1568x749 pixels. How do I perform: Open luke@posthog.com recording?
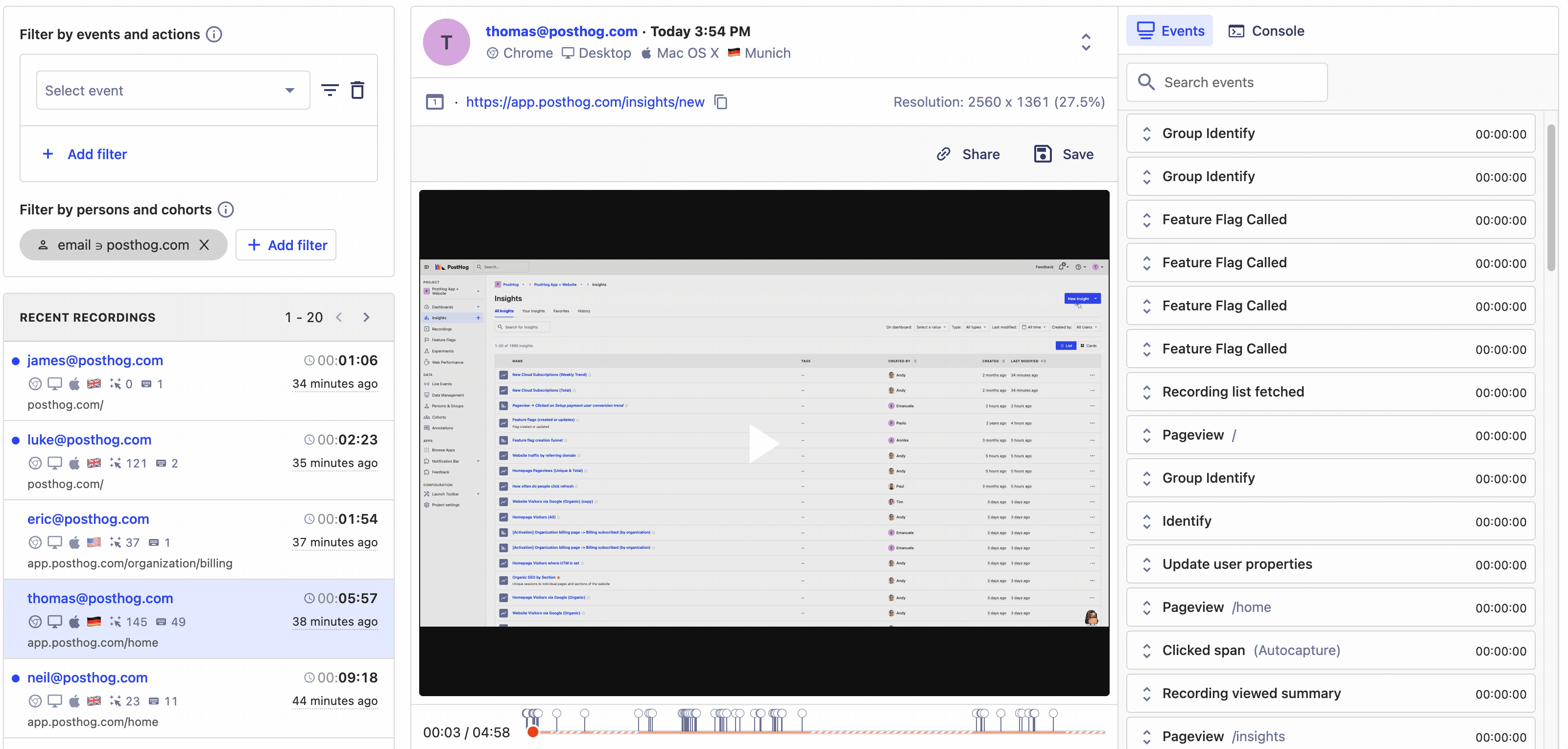198,461
